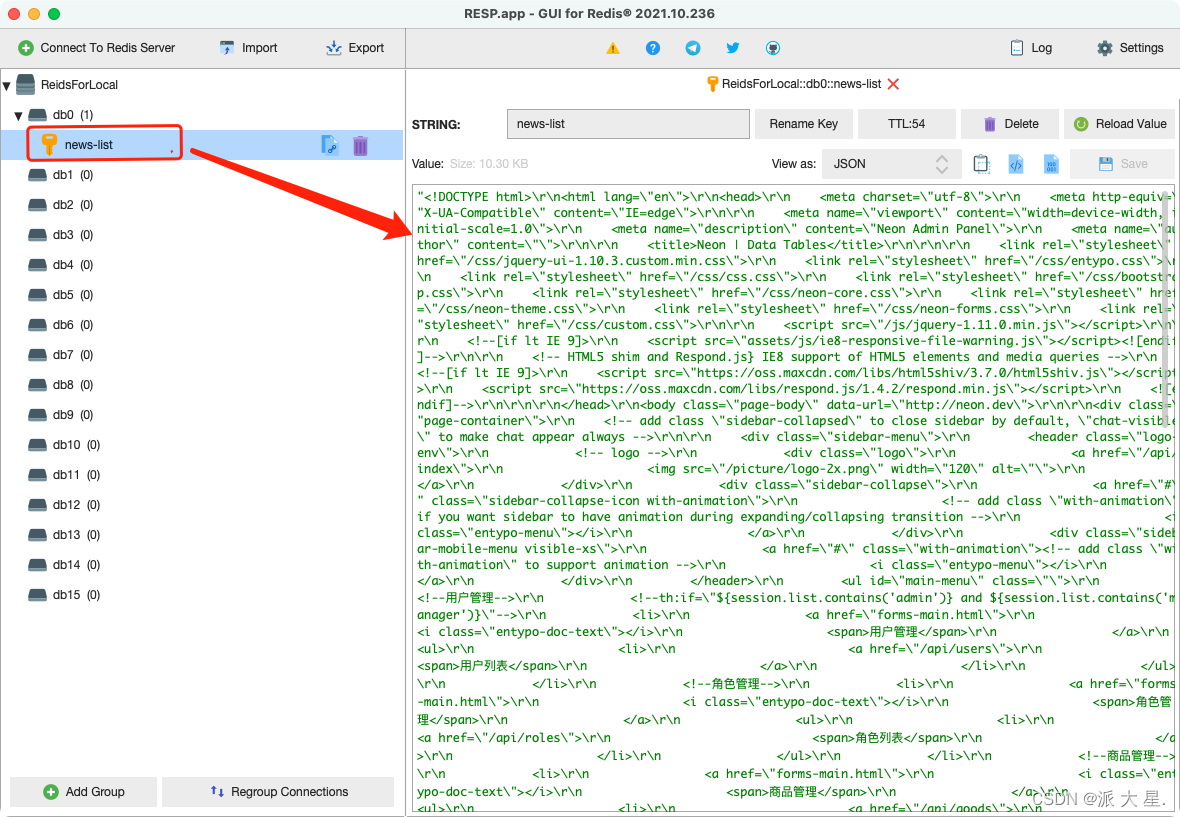Delete news-list via row trash icon
This screenshot has height=817, width=1180.
360,145
